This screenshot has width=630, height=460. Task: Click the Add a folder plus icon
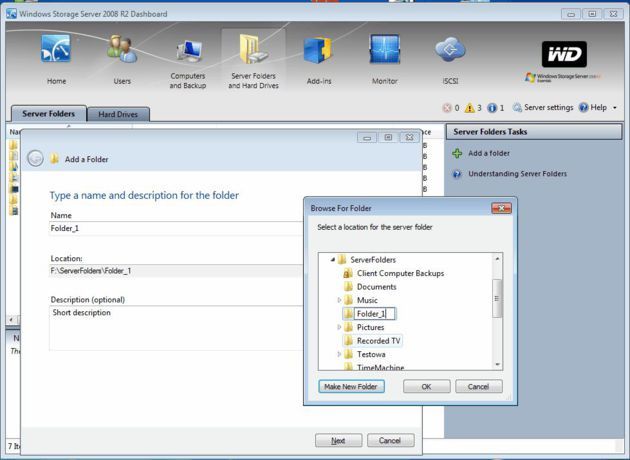coord(457,153)
